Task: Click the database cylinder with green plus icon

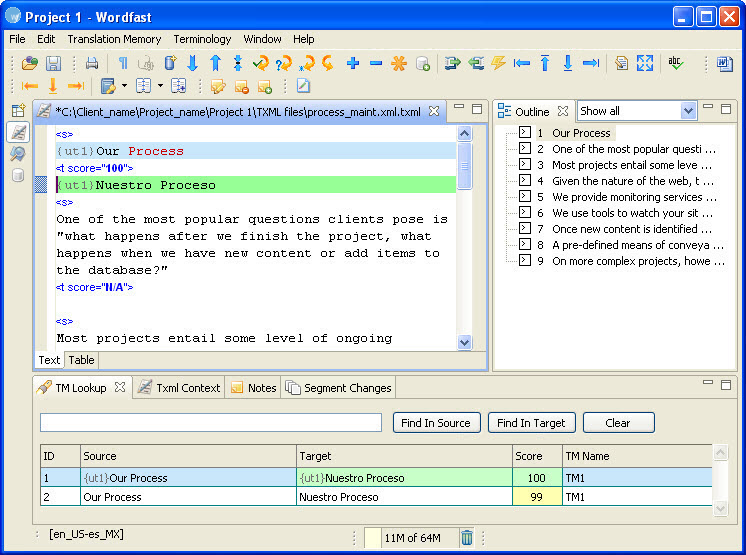Action: 422,63
